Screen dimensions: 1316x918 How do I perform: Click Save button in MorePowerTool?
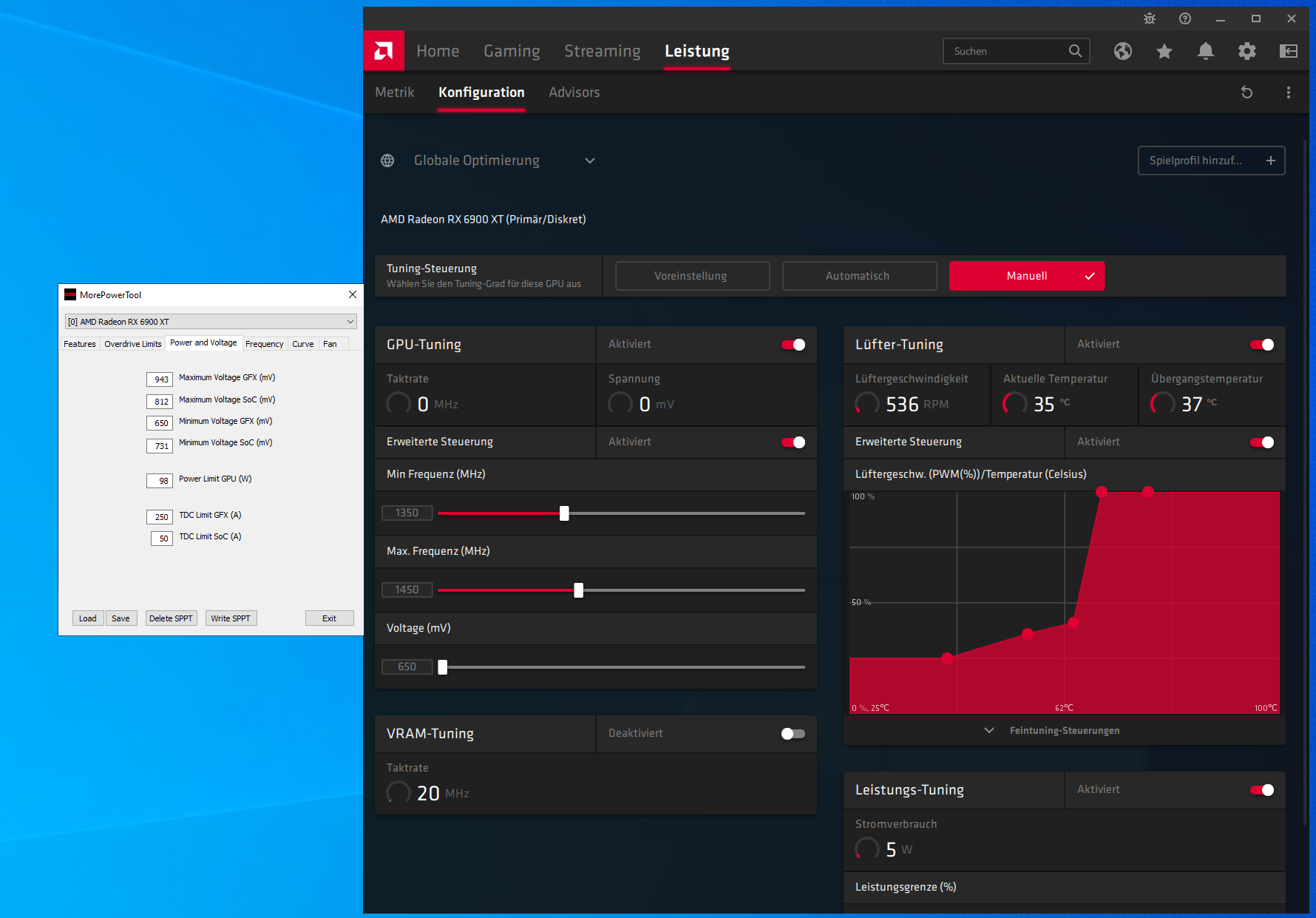coord(121,618)
